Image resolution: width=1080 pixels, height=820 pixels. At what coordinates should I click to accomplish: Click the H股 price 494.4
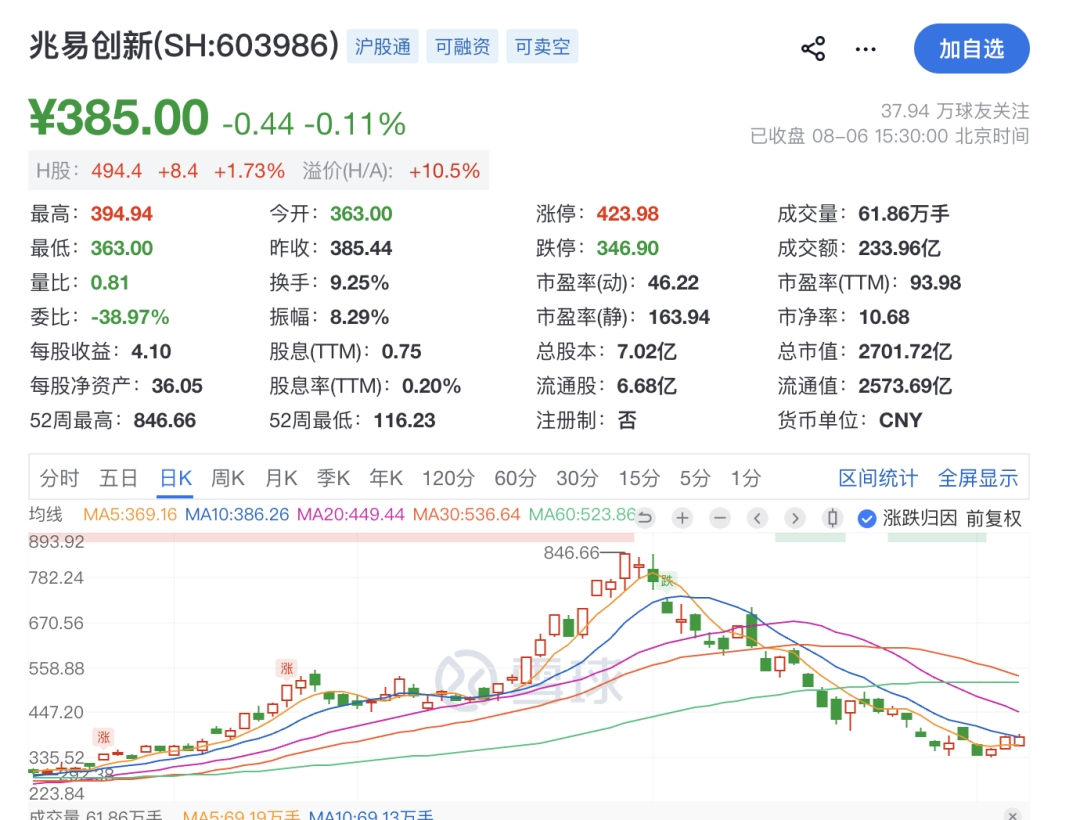[116, 171]
